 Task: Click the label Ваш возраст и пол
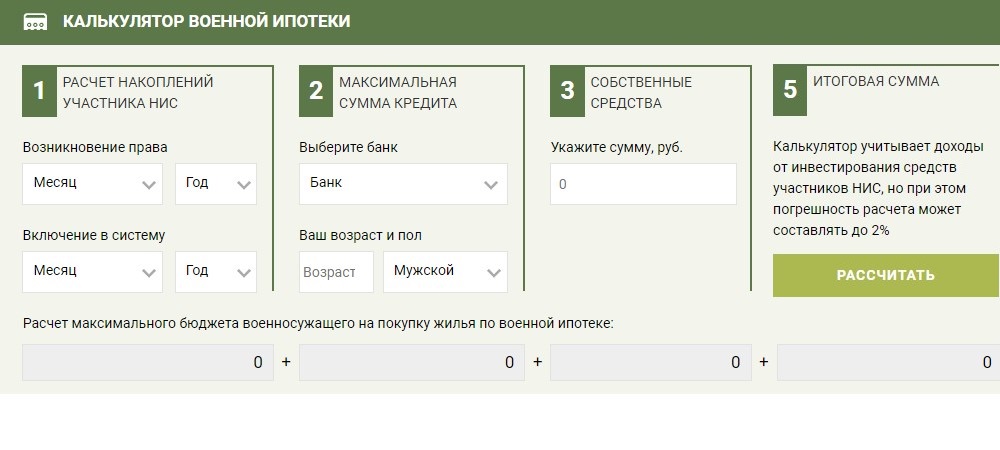click(x=360, y=235)
